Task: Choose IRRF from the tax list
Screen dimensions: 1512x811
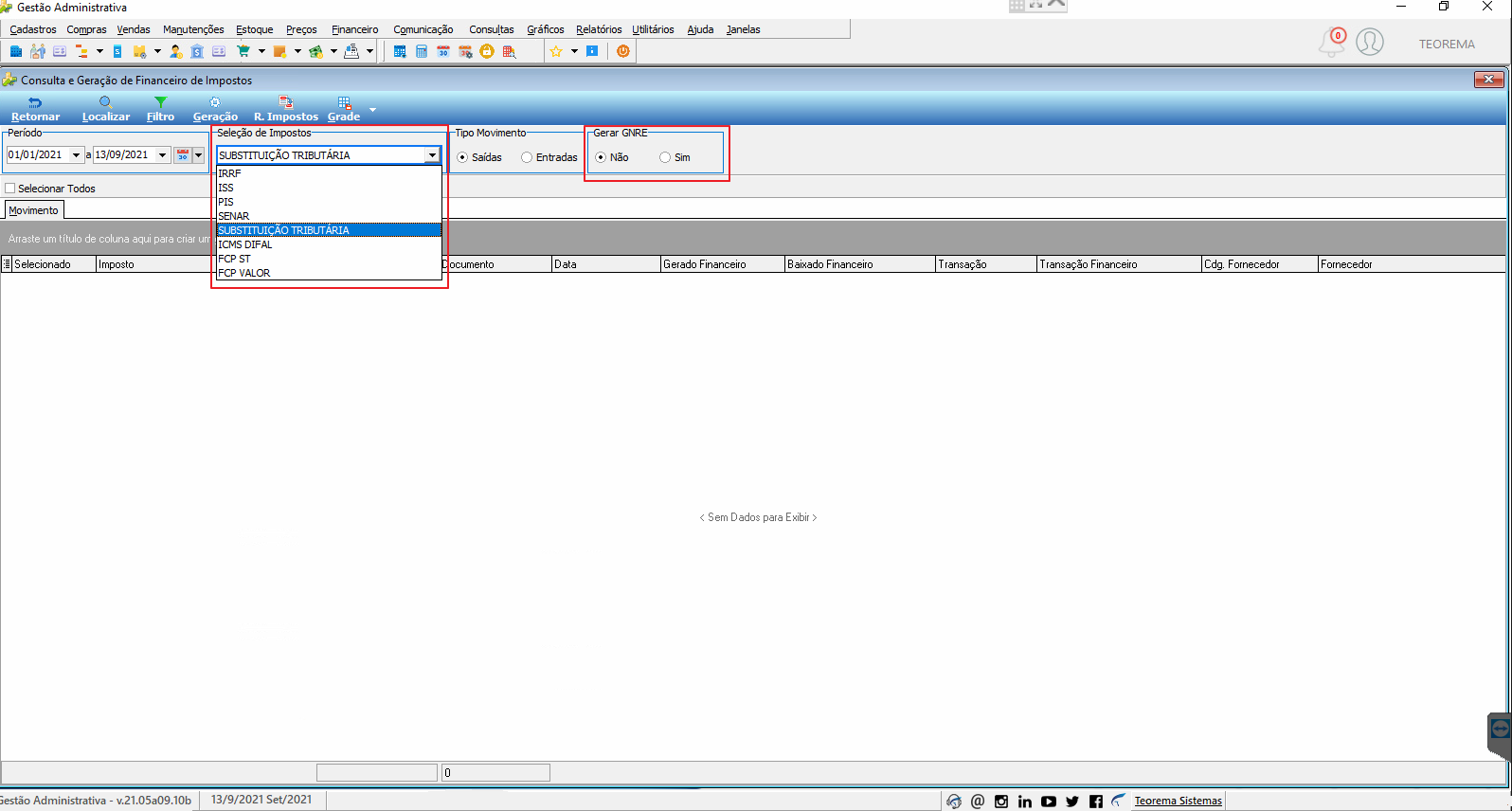Action: click(x=329, y=173)
